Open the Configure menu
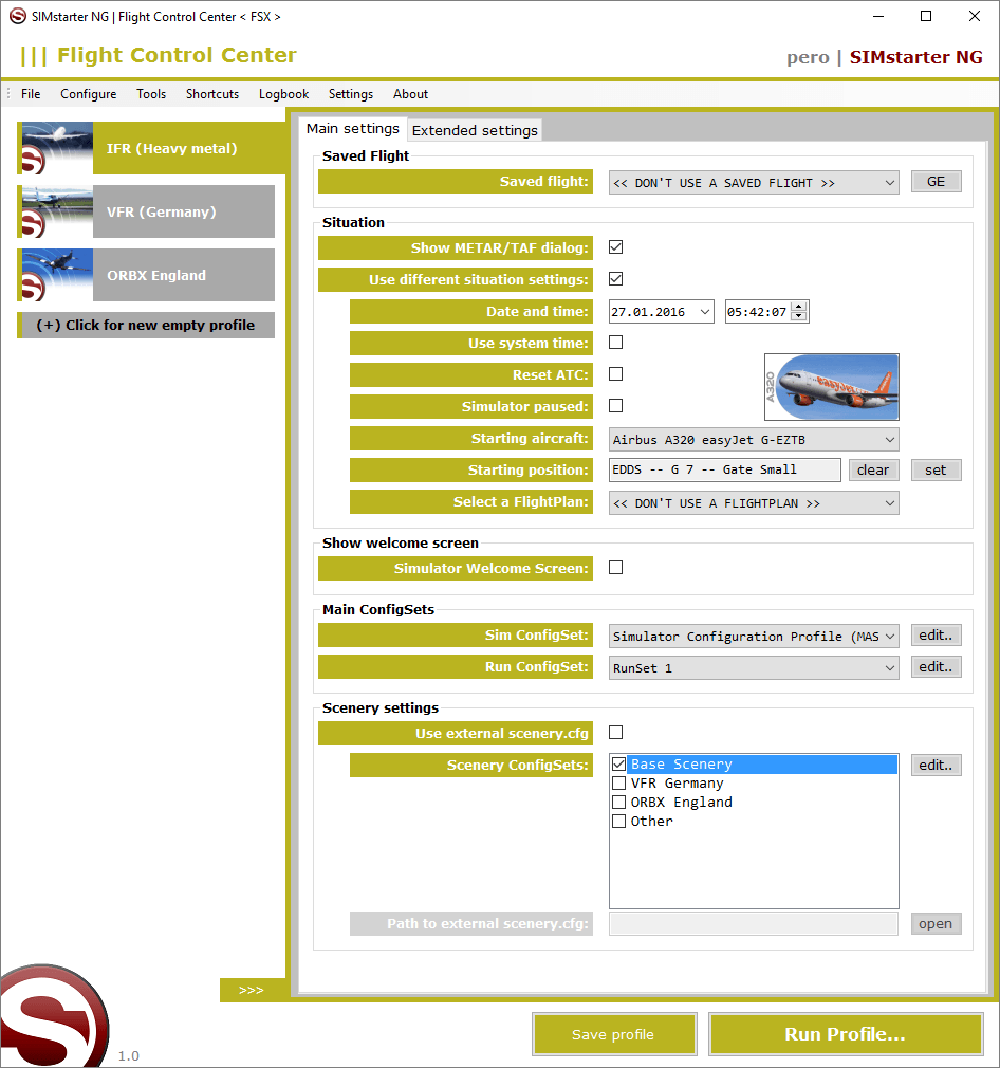This screenshot has width=1000, height=1068. (x=88, y=94)
